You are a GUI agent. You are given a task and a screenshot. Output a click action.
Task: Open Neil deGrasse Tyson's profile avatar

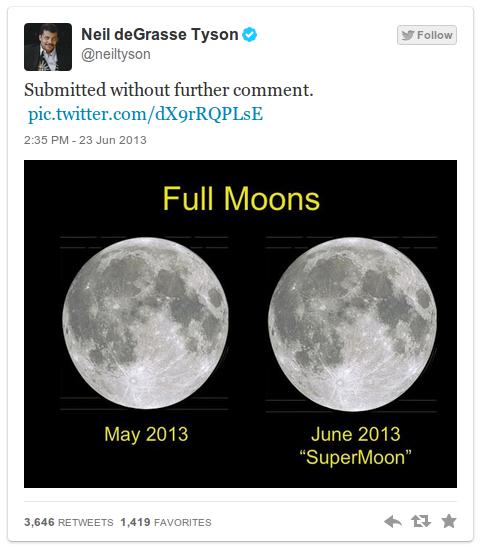point(48,47)
